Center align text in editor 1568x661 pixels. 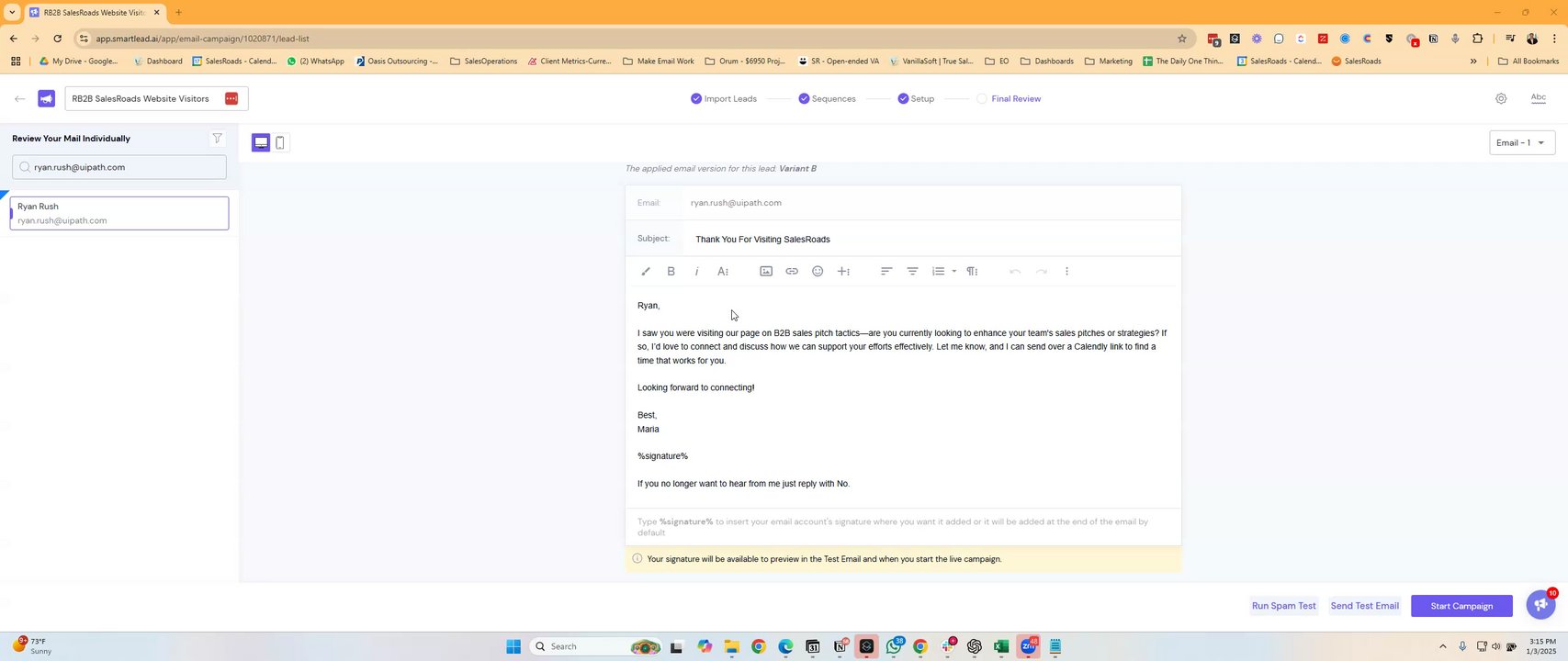[912, 272]
